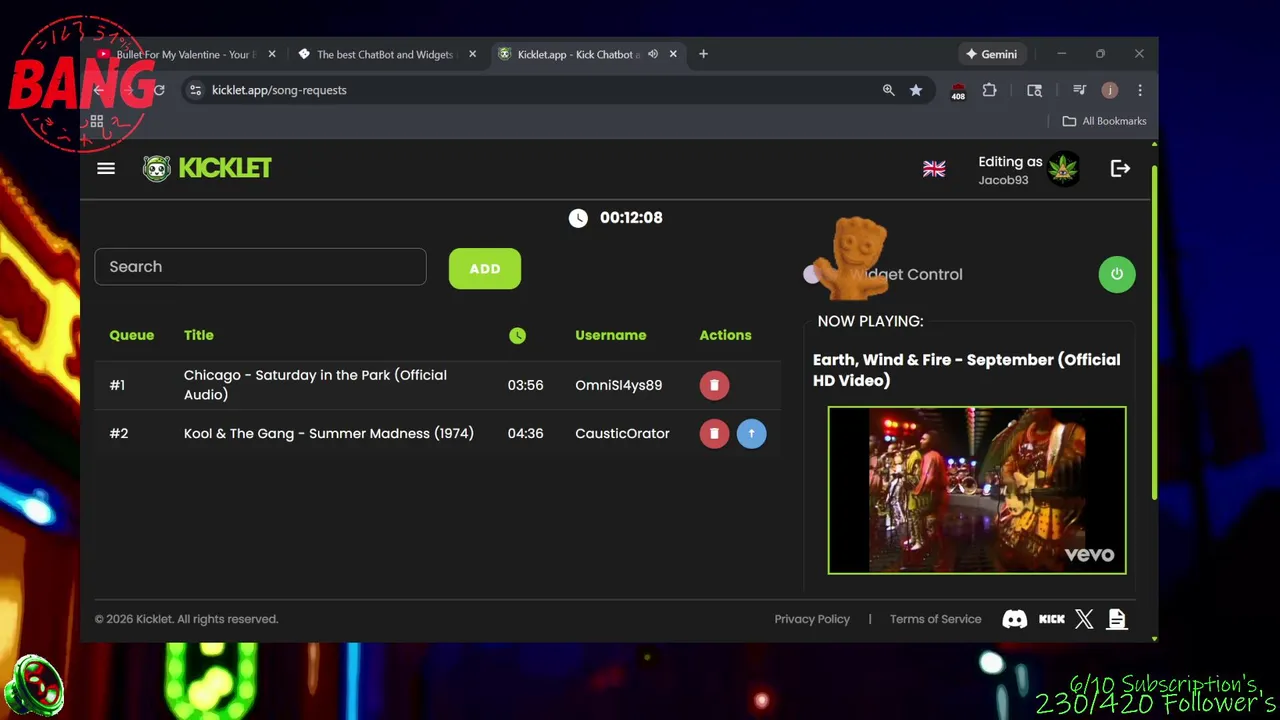Viewport: 1280px width, 720px height.
Task: Close the Kicklet.app tab
Action: (x=673, y=54)
